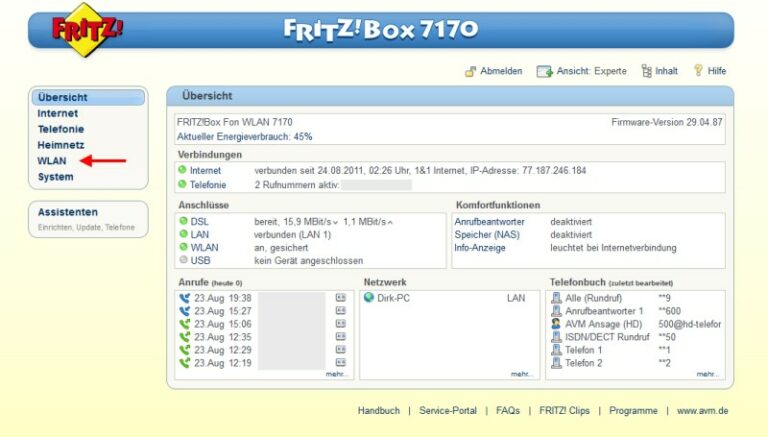
Task: Click call icon for 23.Aug 12:19
Action: (185, 363)
